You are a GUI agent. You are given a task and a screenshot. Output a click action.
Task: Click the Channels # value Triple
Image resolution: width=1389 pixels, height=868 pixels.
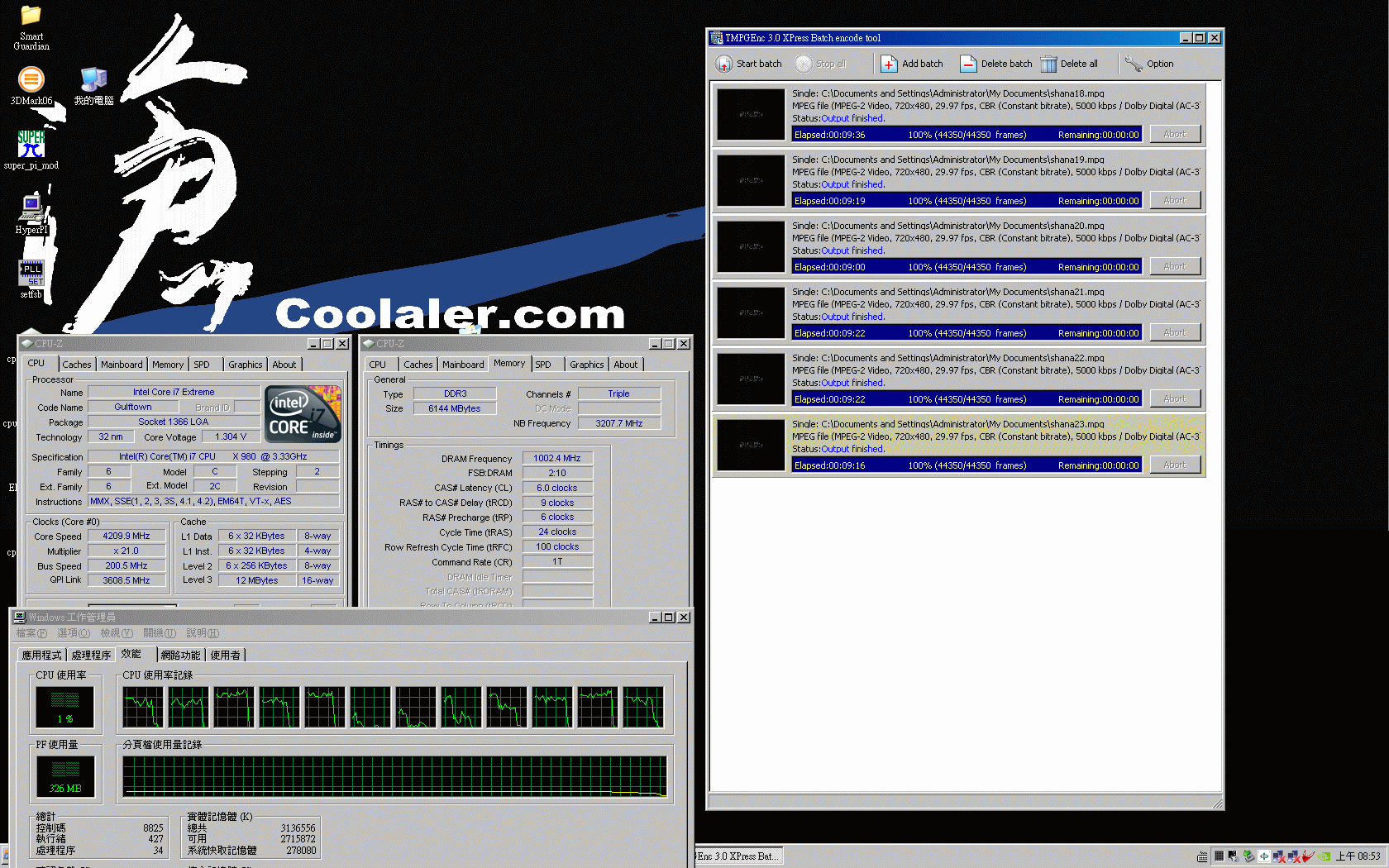coord(619,393)
